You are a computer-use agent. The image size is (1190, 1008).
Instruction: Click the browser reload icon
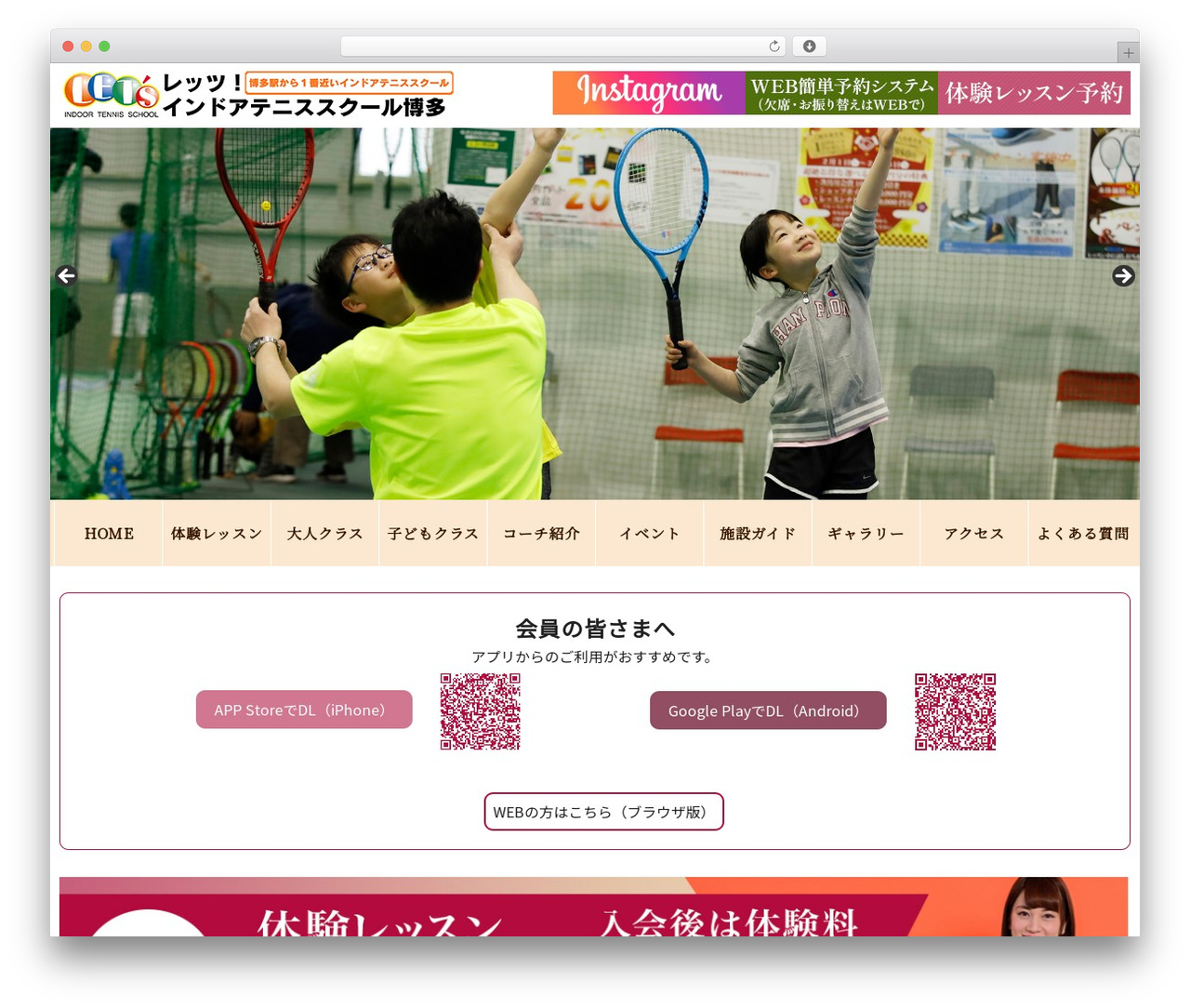[774, 46]
